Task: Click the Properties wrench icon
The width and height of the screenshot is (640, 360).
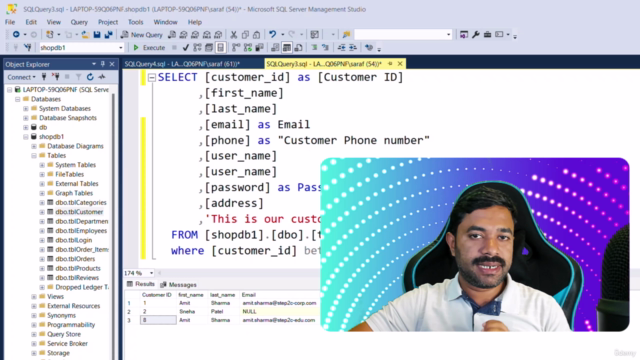Action: coord(476,35)
